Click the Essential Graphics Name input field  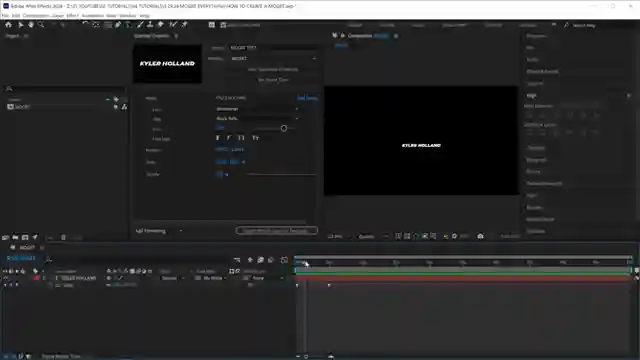[x=273, y=48]
